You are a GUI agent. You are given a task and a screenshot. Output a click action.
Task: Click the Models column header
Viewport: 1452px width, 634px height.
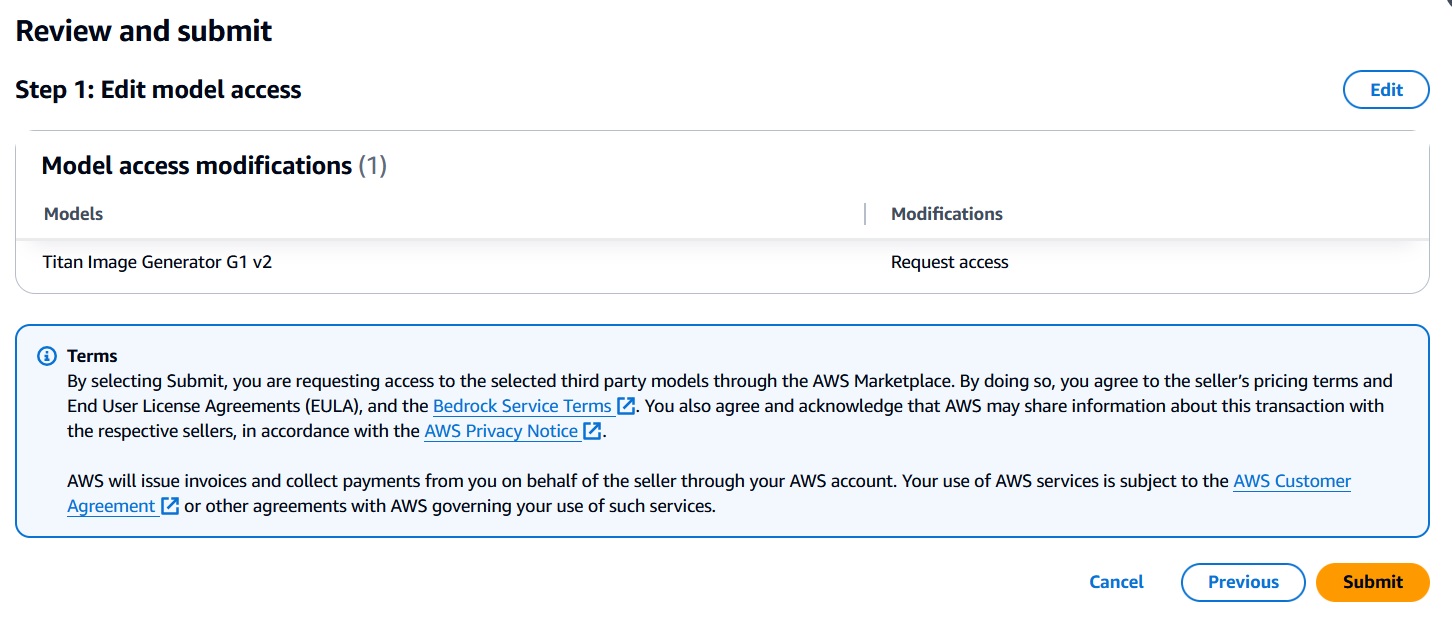73,214
